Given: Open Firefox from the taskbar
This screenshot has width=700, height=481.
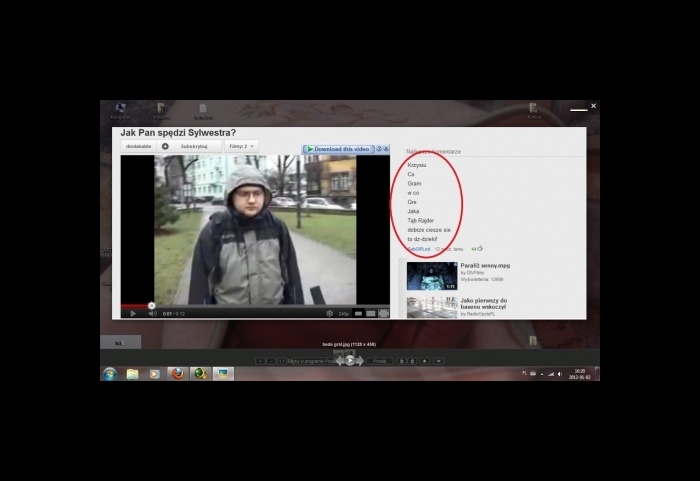Looking at the screenshot, I should pos(177,373).
